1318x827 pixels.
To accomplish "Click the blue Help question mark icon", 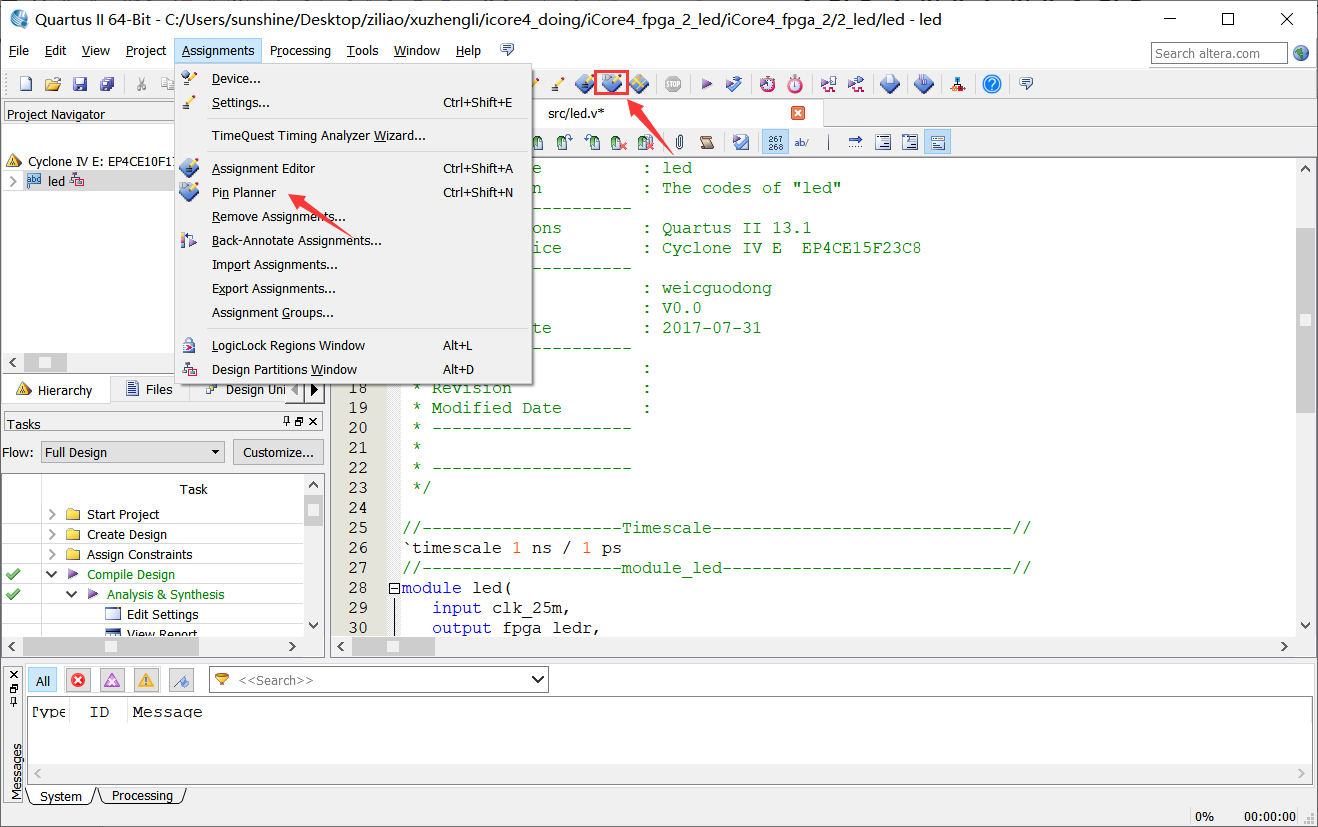I will 991,84.
